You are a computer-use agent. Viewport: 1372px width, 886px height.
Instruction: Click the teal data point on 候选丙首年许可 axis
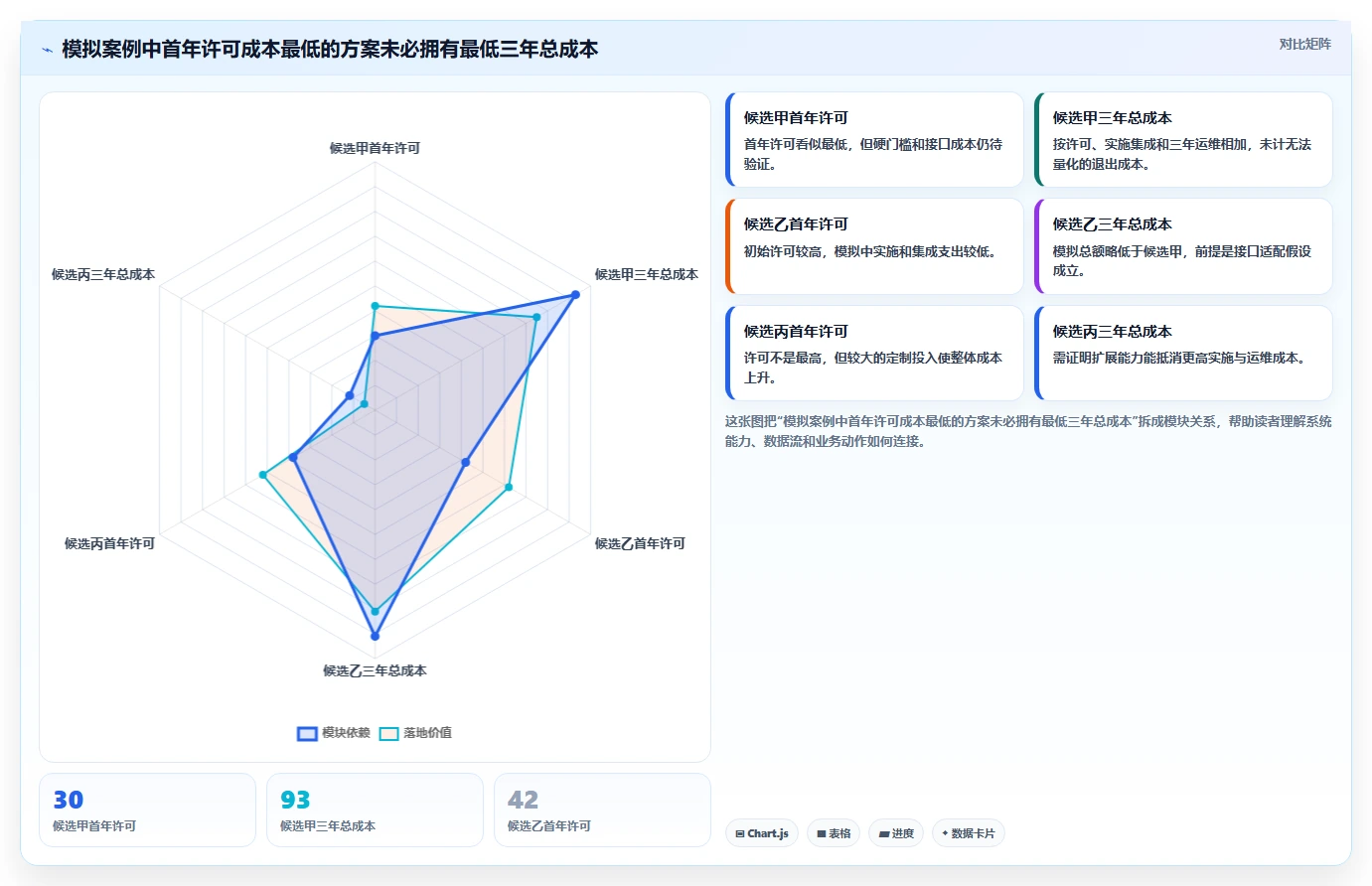(263, 475)
